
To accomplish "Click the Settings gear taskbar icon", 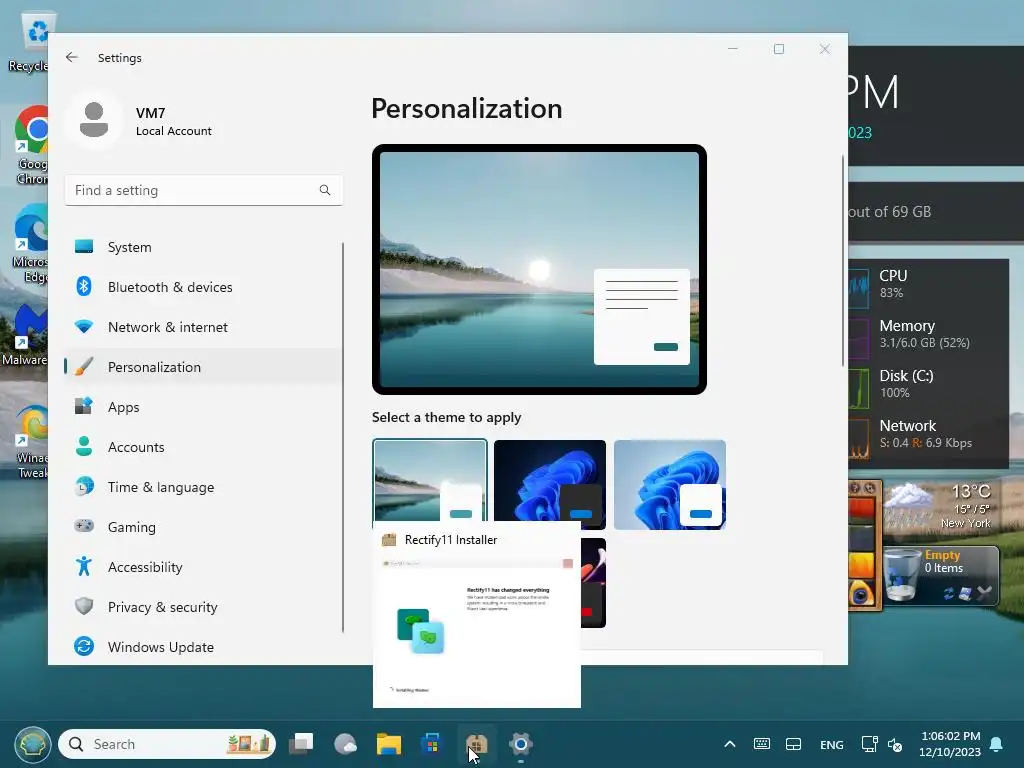I will [520, 744].
